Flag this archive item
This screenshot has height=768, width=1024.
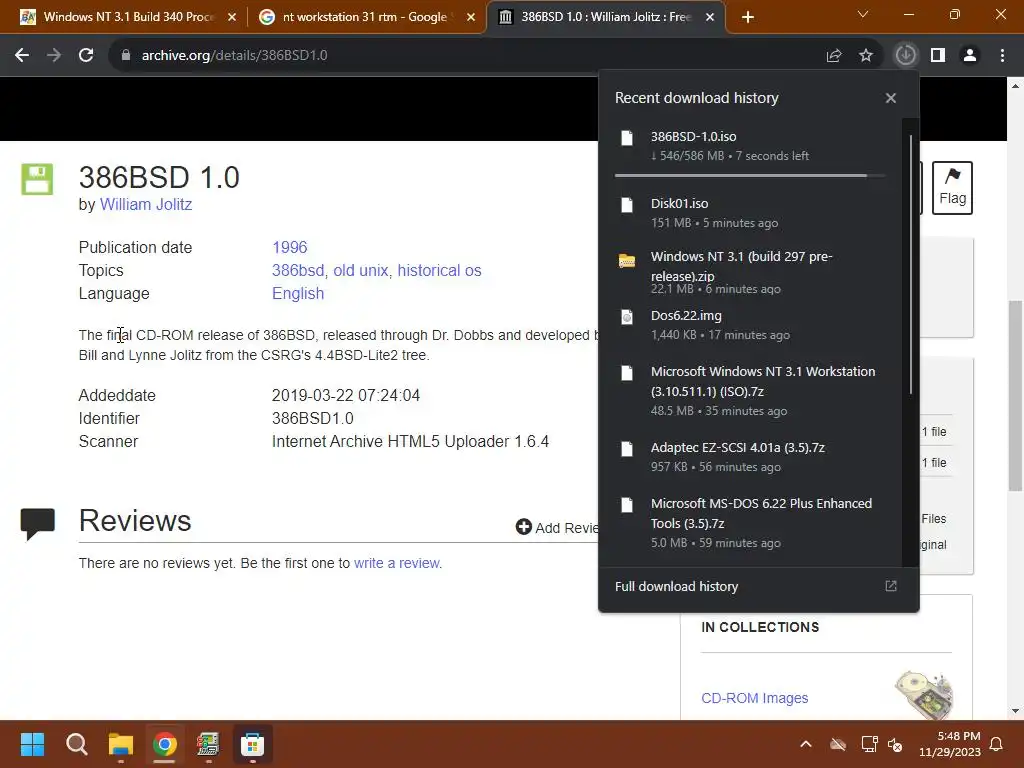point(952,187)
